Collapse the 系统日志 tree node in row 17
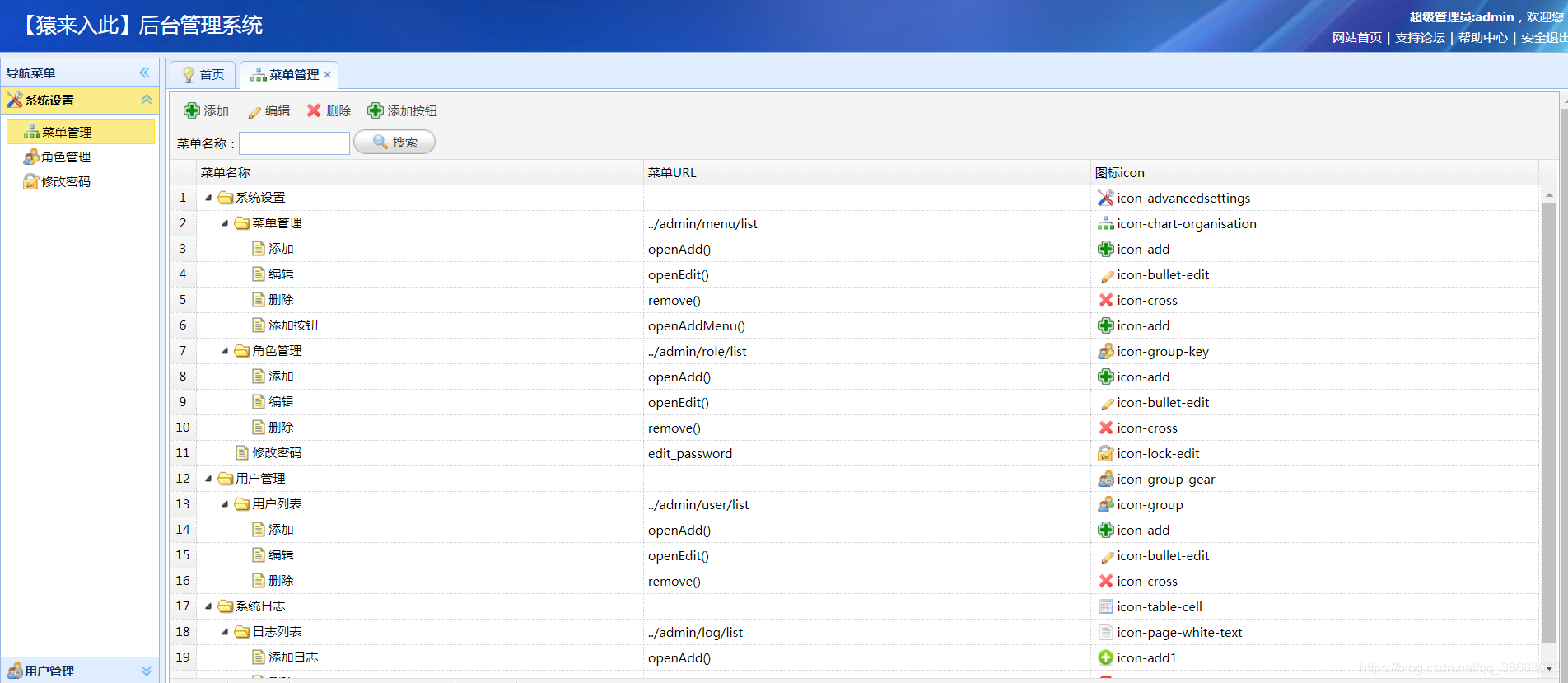1568x683 pixels. pyautogui.click(x=208, y=606)
